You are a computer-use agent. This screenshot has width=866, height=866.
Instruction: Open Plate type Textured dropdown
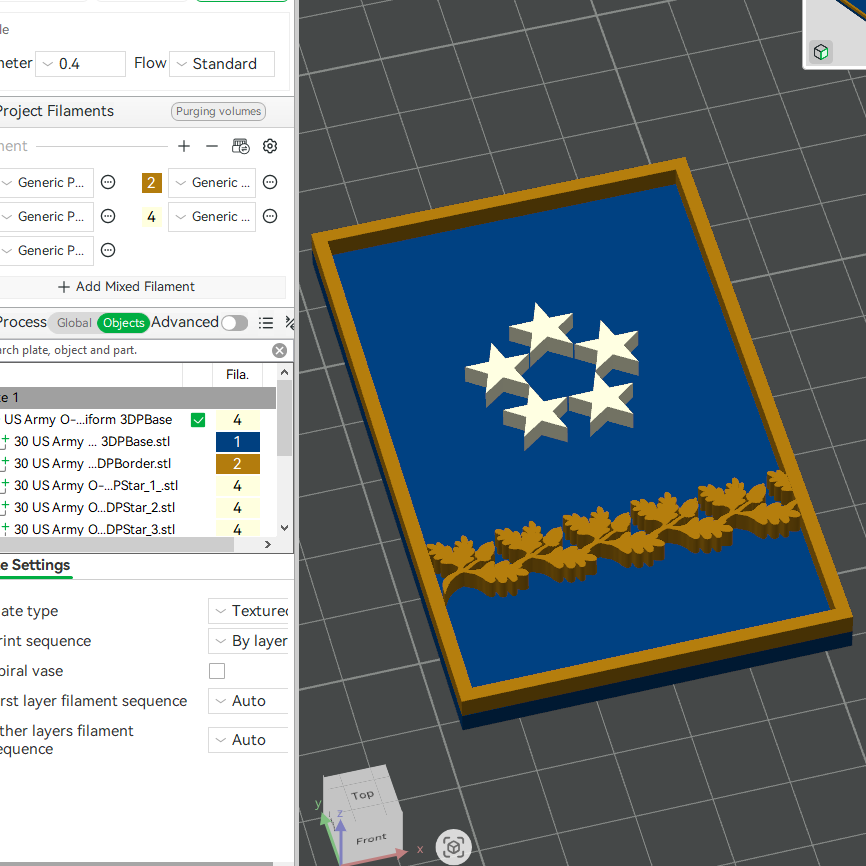pos(249,611)
